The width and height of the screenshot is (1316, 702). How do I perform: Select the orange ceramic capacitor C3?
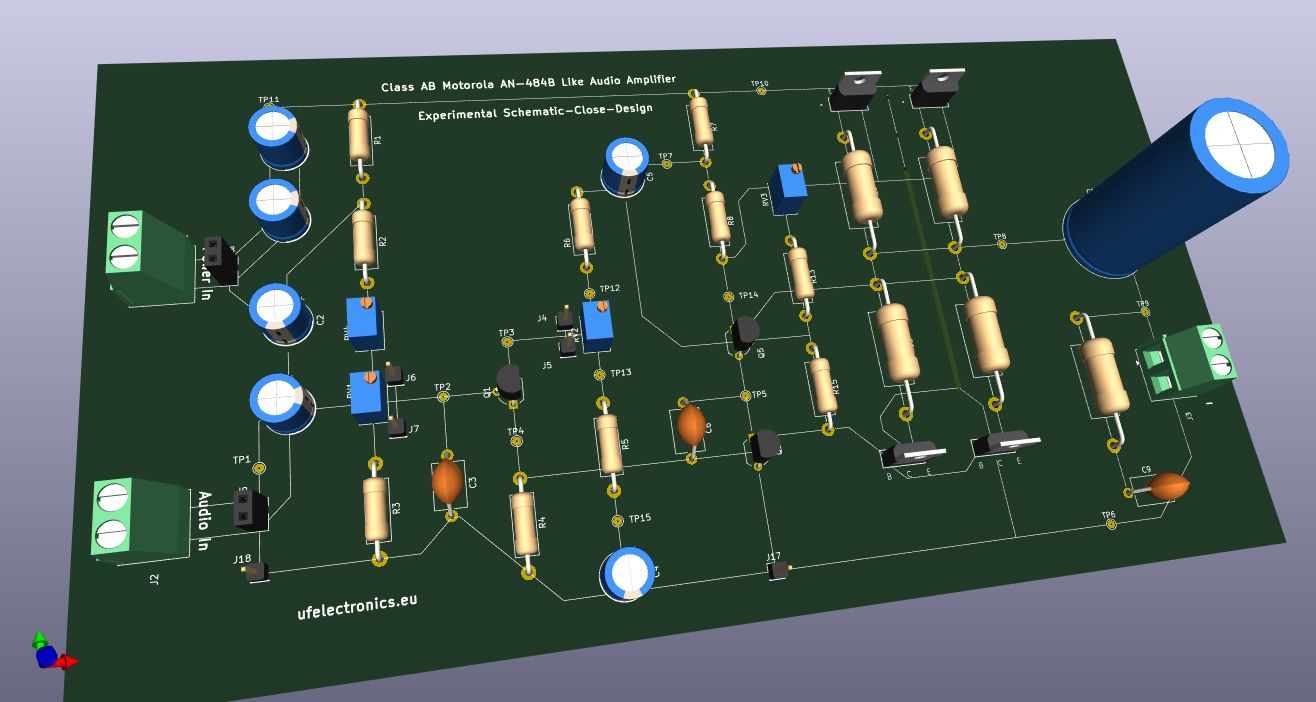tap(447, 483)
